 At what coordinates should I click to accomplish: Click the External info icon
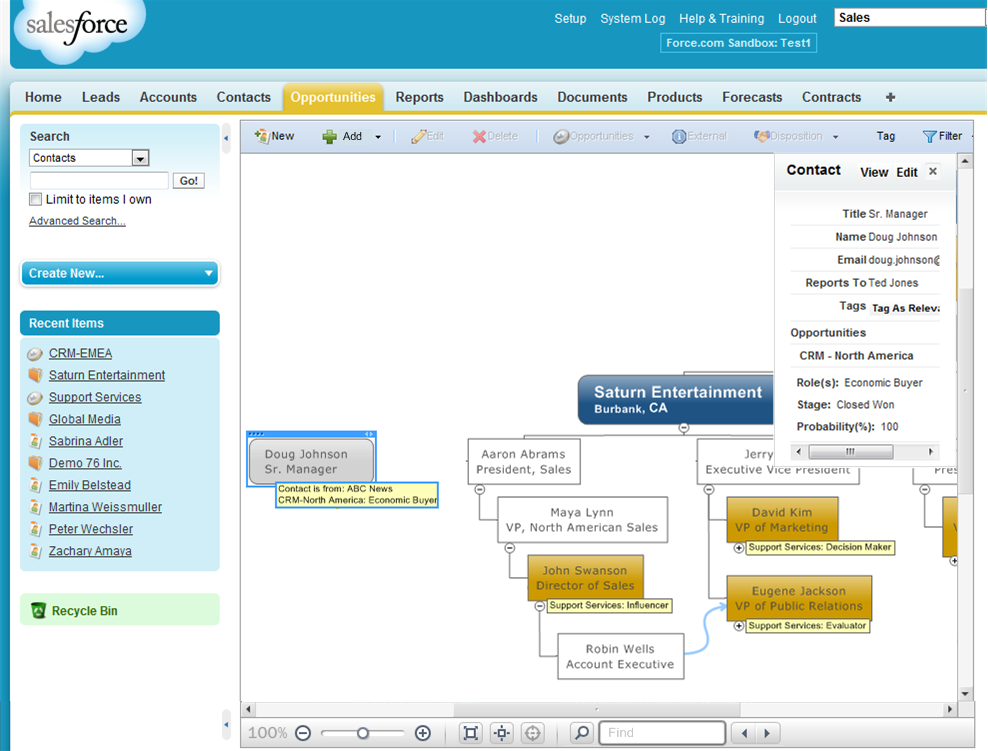pyautogui.click(x=679, y=136)
